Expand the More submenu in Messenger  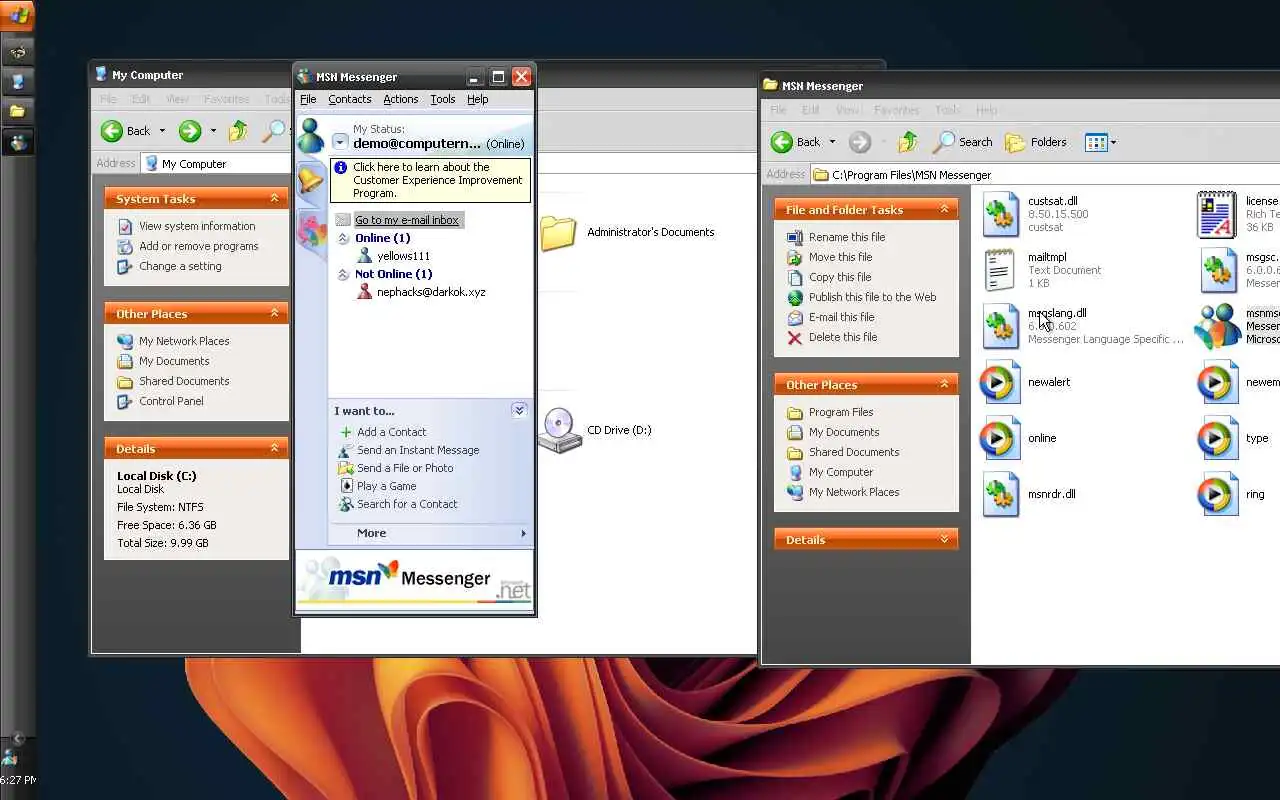431,533
